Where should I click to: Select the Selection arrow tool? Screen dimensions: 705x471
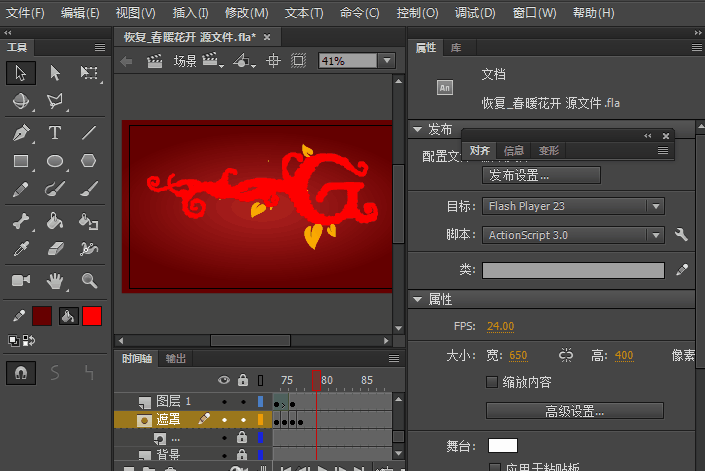point(21,73)
